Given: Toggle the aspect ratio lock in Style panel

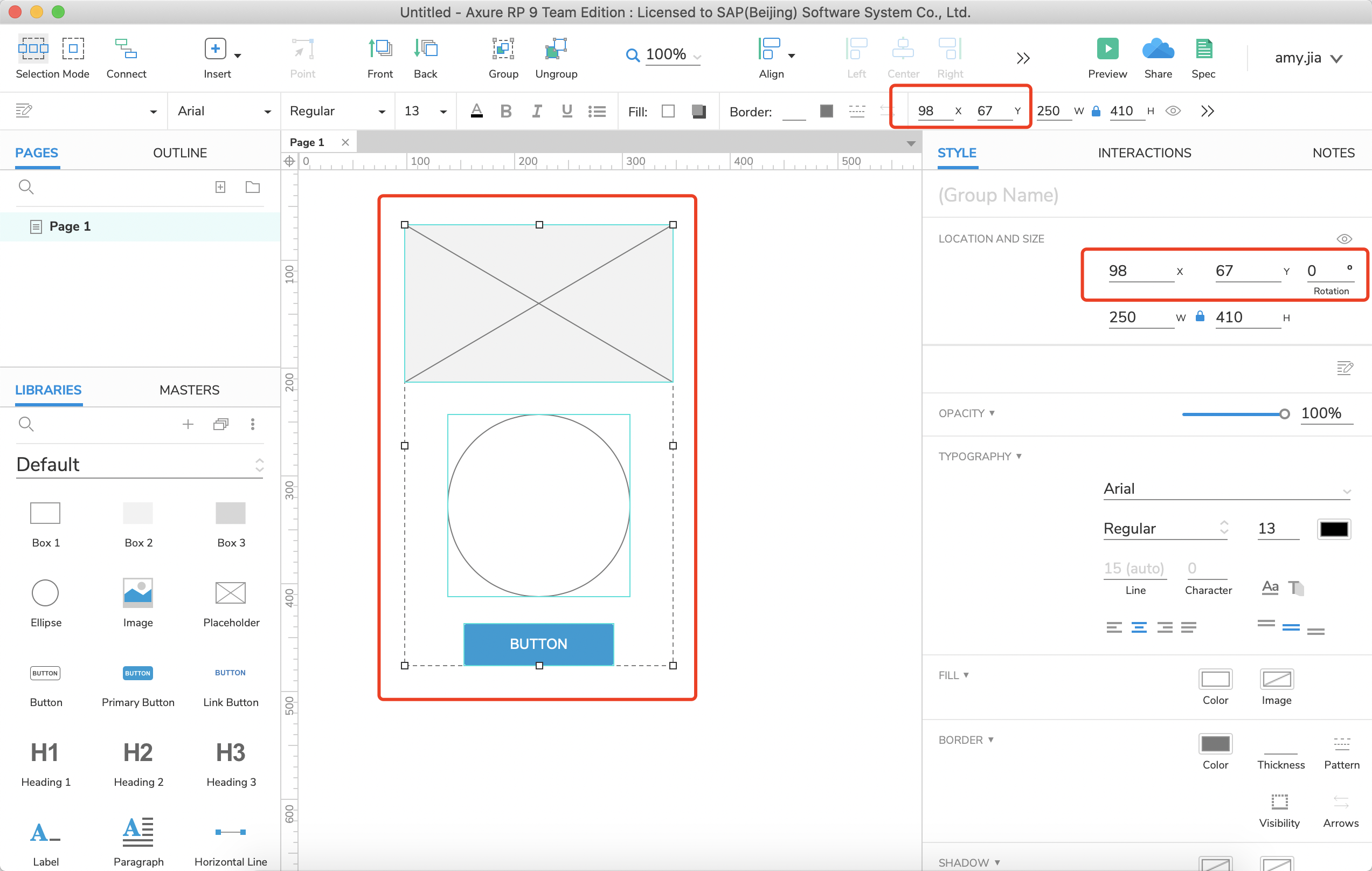Looking at the screenshot, I should click(1200, 317).
